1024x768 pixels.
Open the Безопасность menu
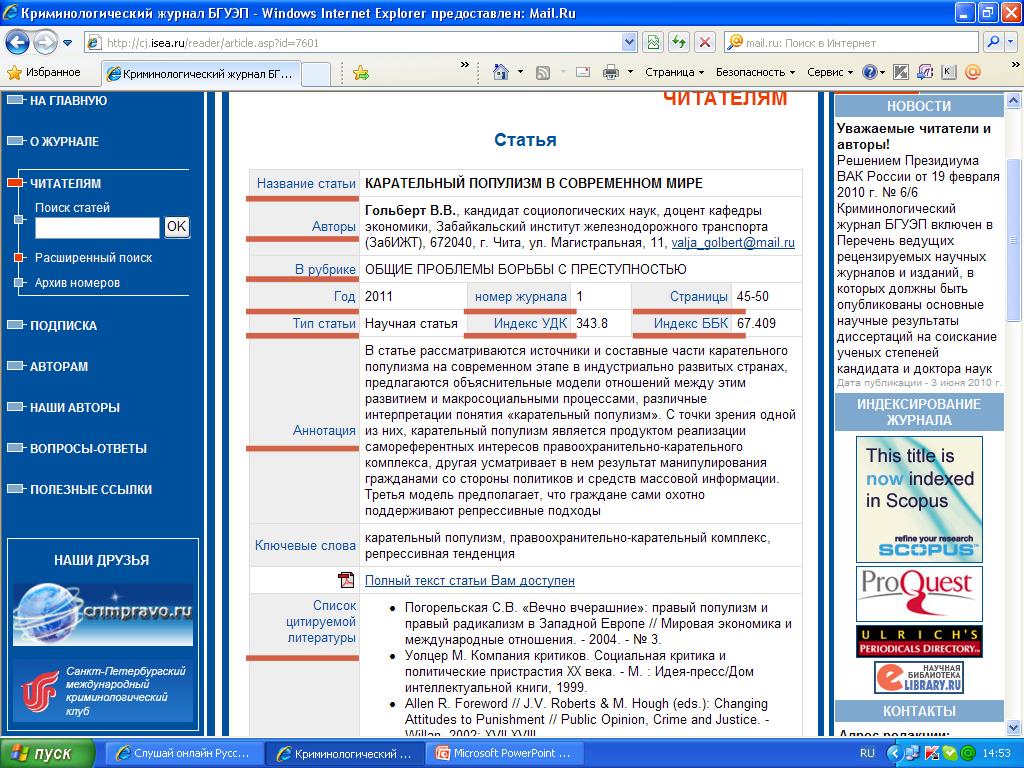(x=755, y=72)
